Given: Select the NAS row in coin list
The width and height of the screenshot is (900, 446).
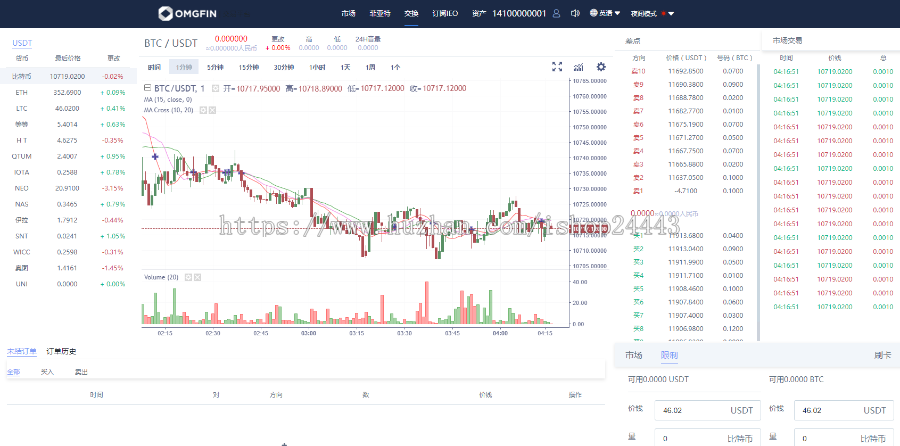Looking at the screenshot, I should pyautogui.click(x=69, y=204).
